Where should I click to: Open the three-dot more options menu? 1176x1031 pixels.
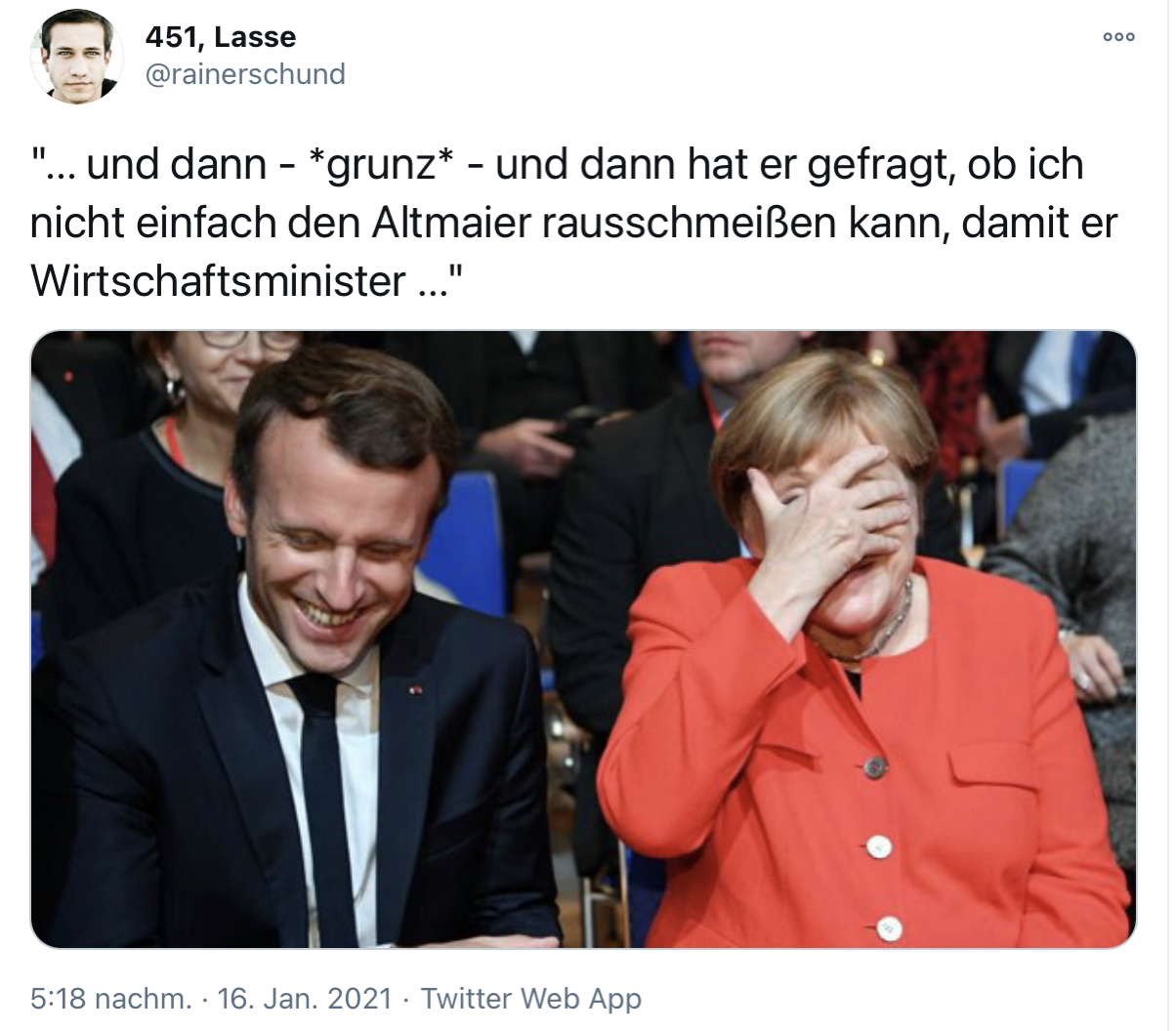click(1118, 37)
